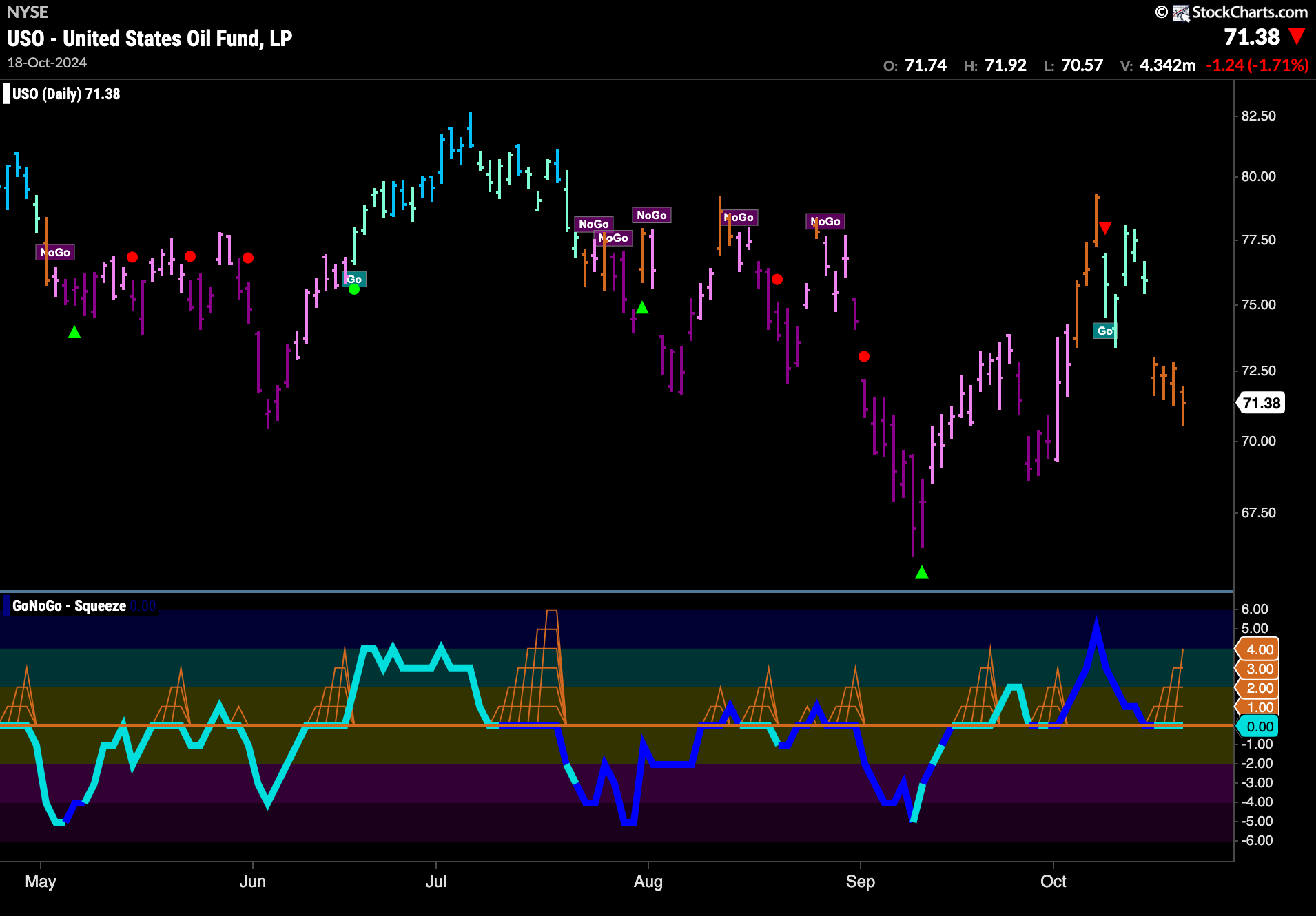Click the leftmost red dot in May
Image resolution: width=1316 pixels, height=916 pixels.
coord(132,257)
